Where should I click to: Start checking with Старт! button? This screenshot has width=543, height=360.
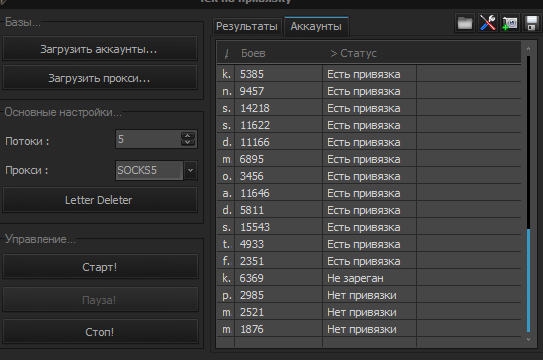[x=100, y=267]
